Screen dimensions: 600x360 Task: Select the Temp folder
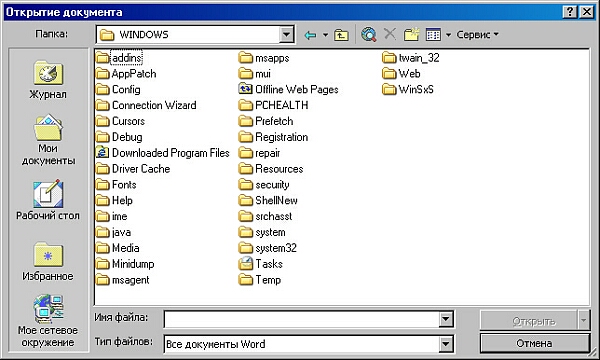click(x=260, y=280)
